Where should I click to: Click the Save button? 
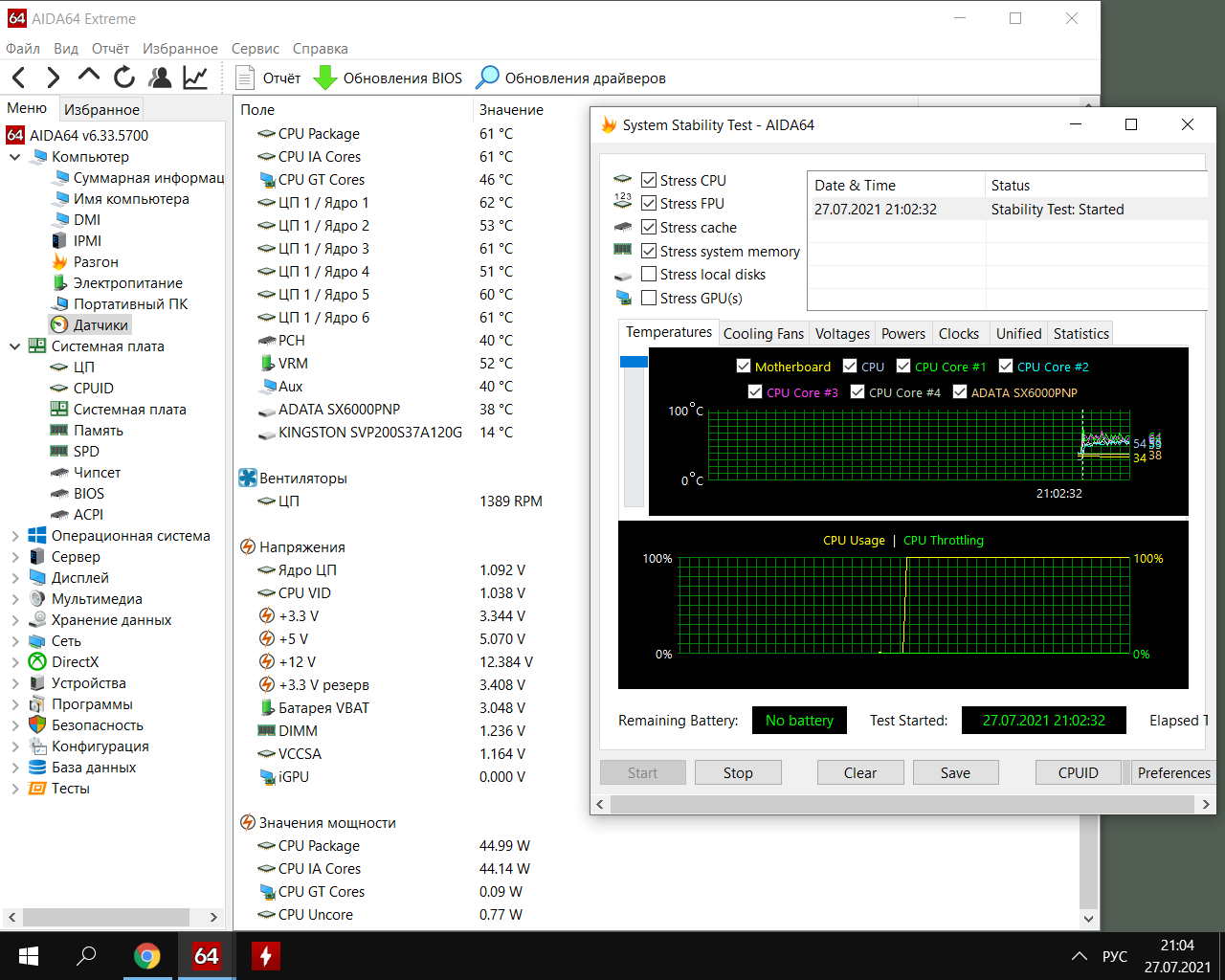[x=955, y=773]
